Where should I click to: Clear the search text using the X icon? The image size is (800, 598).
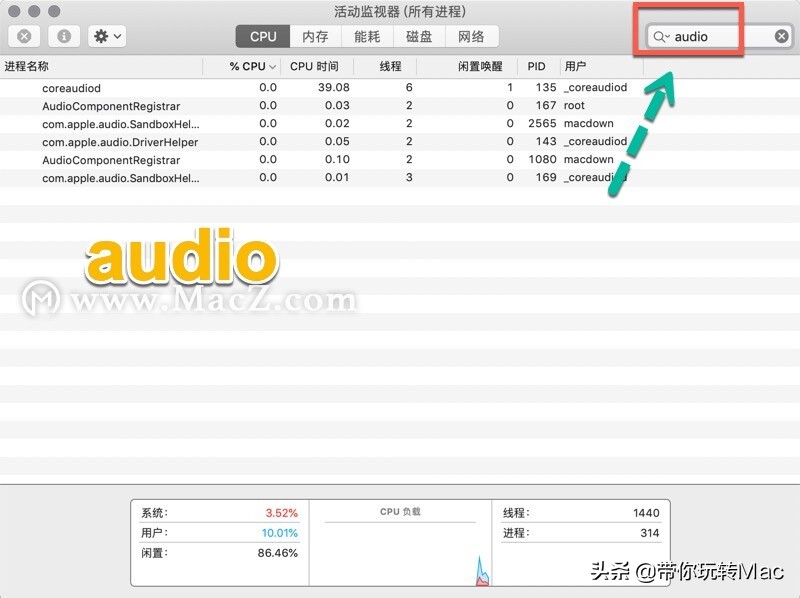click(x=781, y=36)
